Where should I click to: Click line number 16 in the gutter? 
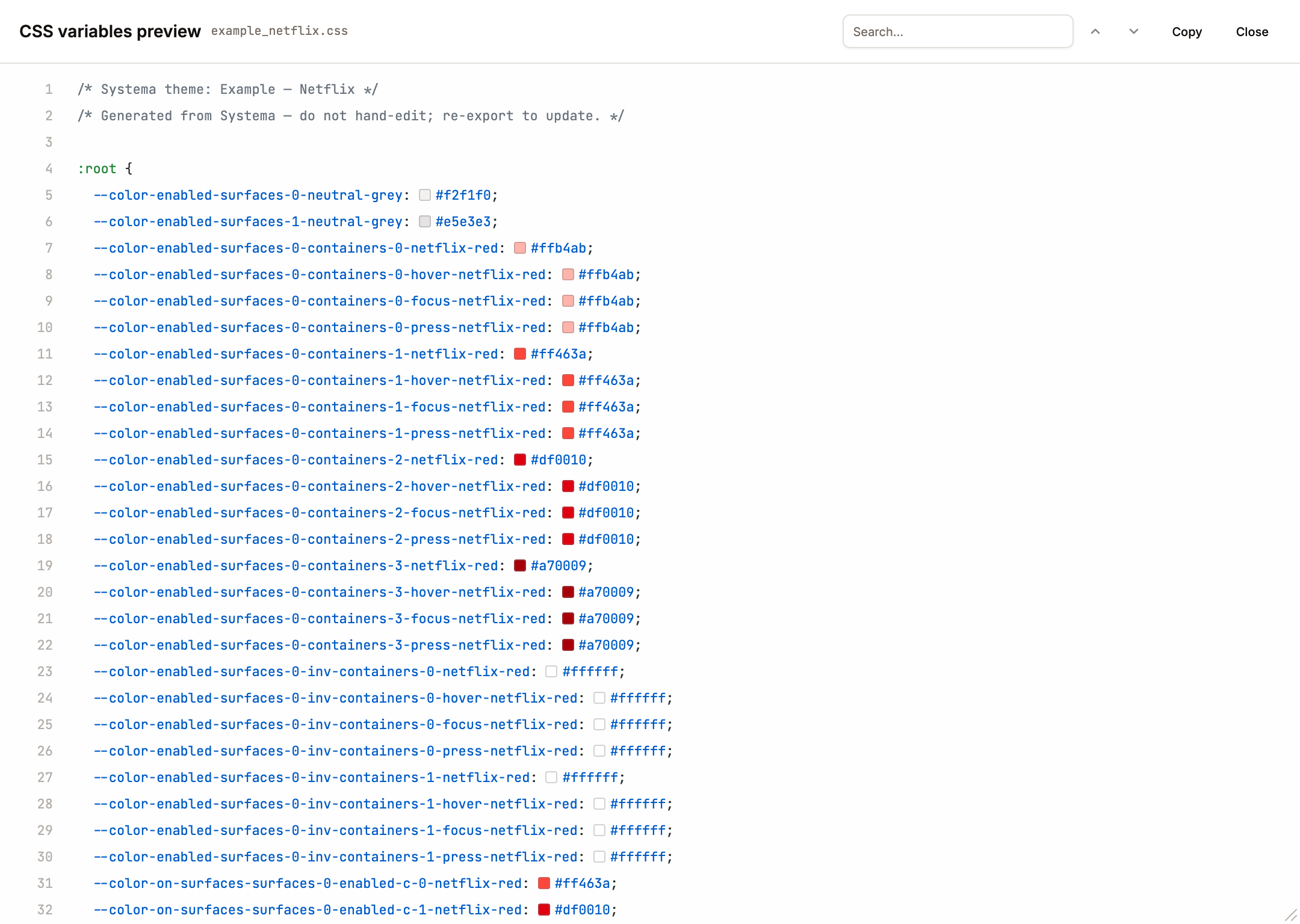pyautogui.click(x=45, y=486)
